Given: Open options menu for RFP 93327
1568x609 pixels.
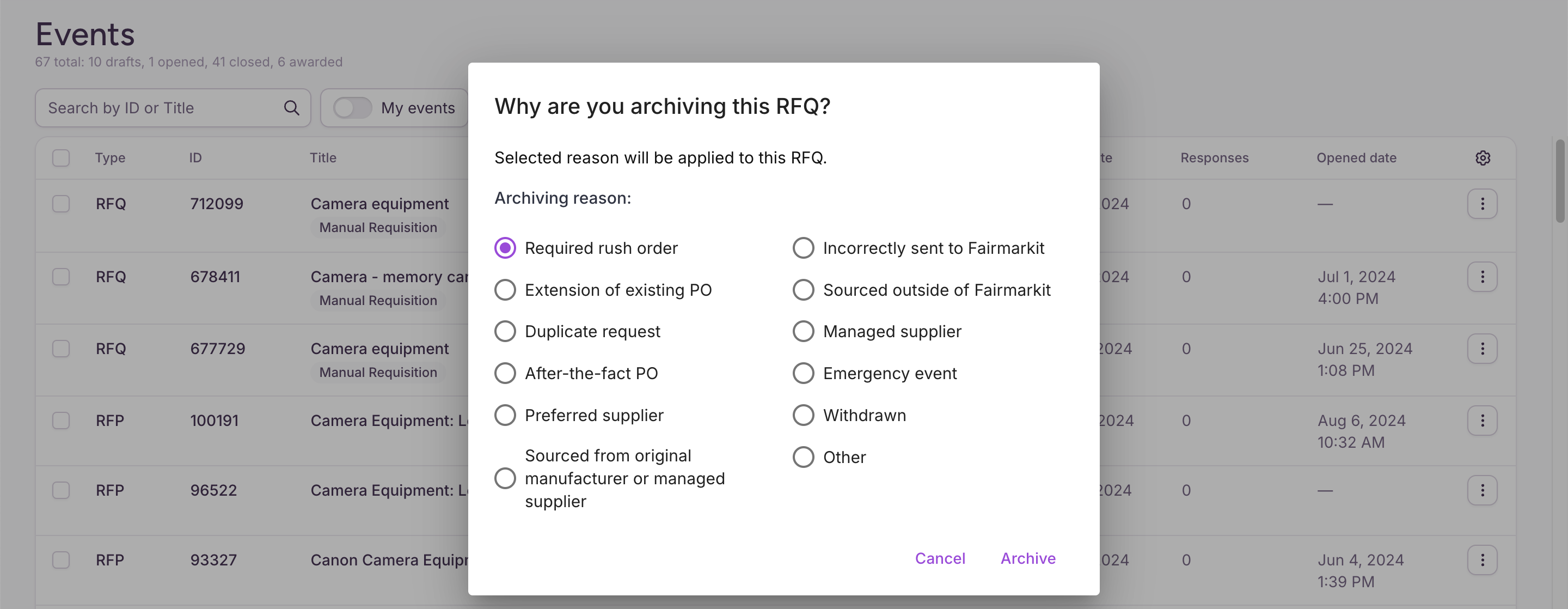Looking at the screenshot, I should 1482,559.
